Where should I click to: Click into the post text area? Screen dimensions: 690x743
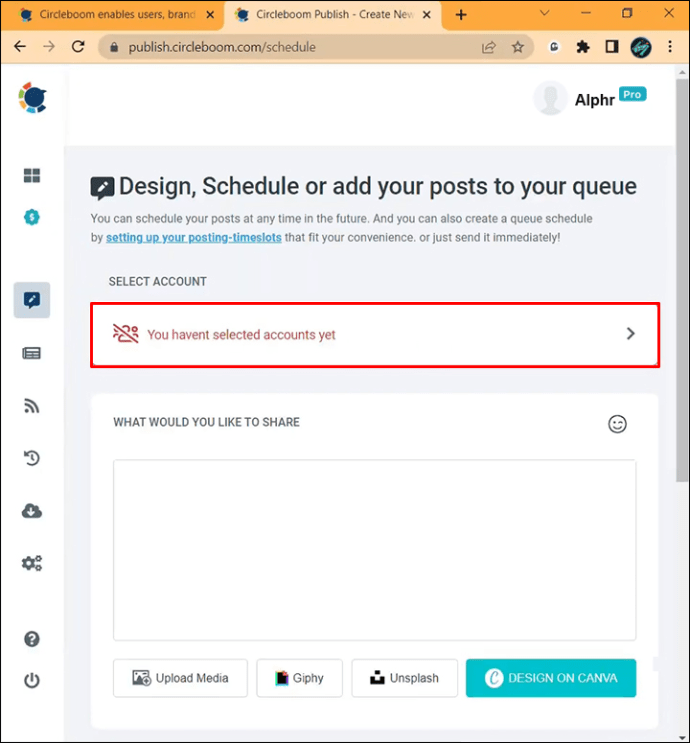point(374,549)
